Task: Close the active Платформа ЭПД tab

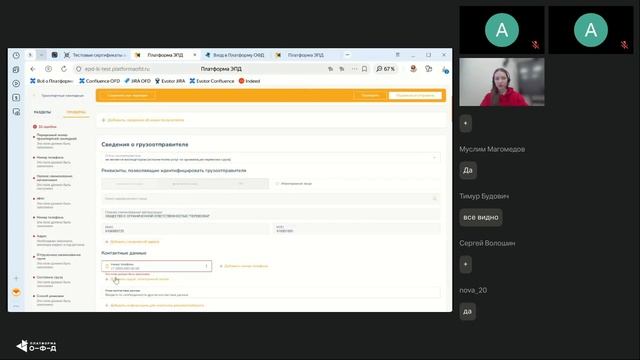Action: 195,55
